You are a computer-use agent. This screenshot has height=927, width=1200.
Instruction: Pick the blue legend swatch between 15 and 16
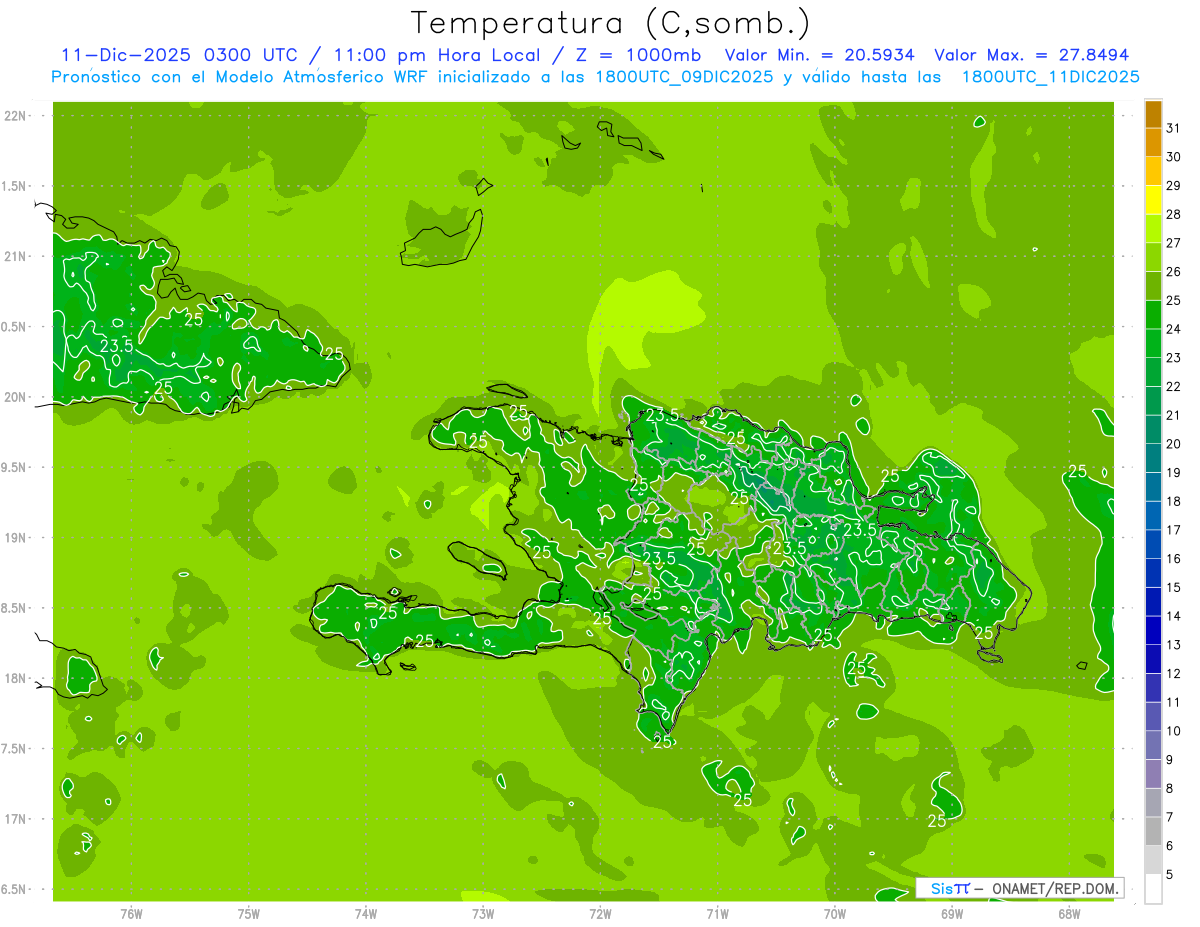(x=1154, y=573)
